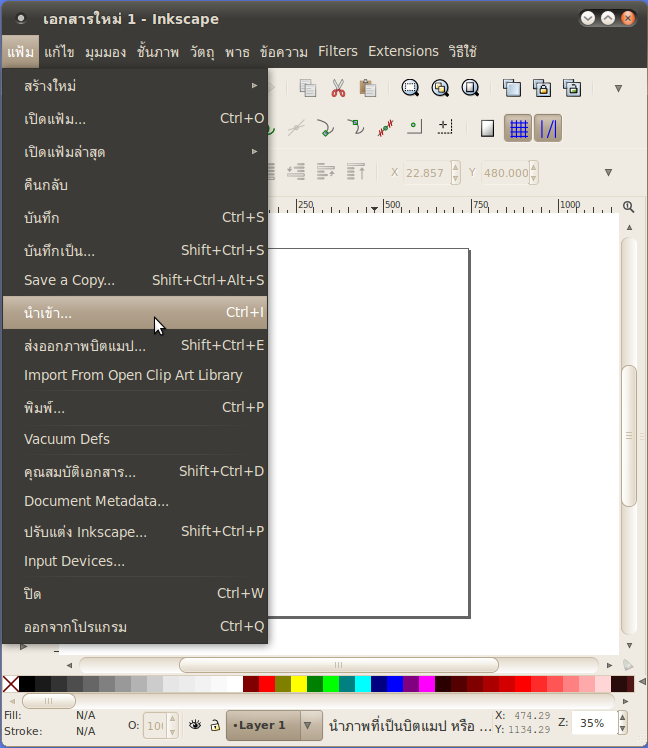Open the ข้อความ menu

tap(283, 51)
